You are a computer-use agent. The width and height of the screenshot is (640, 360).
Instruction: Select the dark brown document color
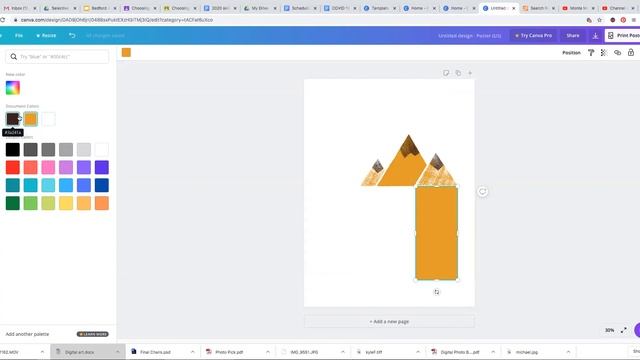pyautogui.click(x=13, y=119)
